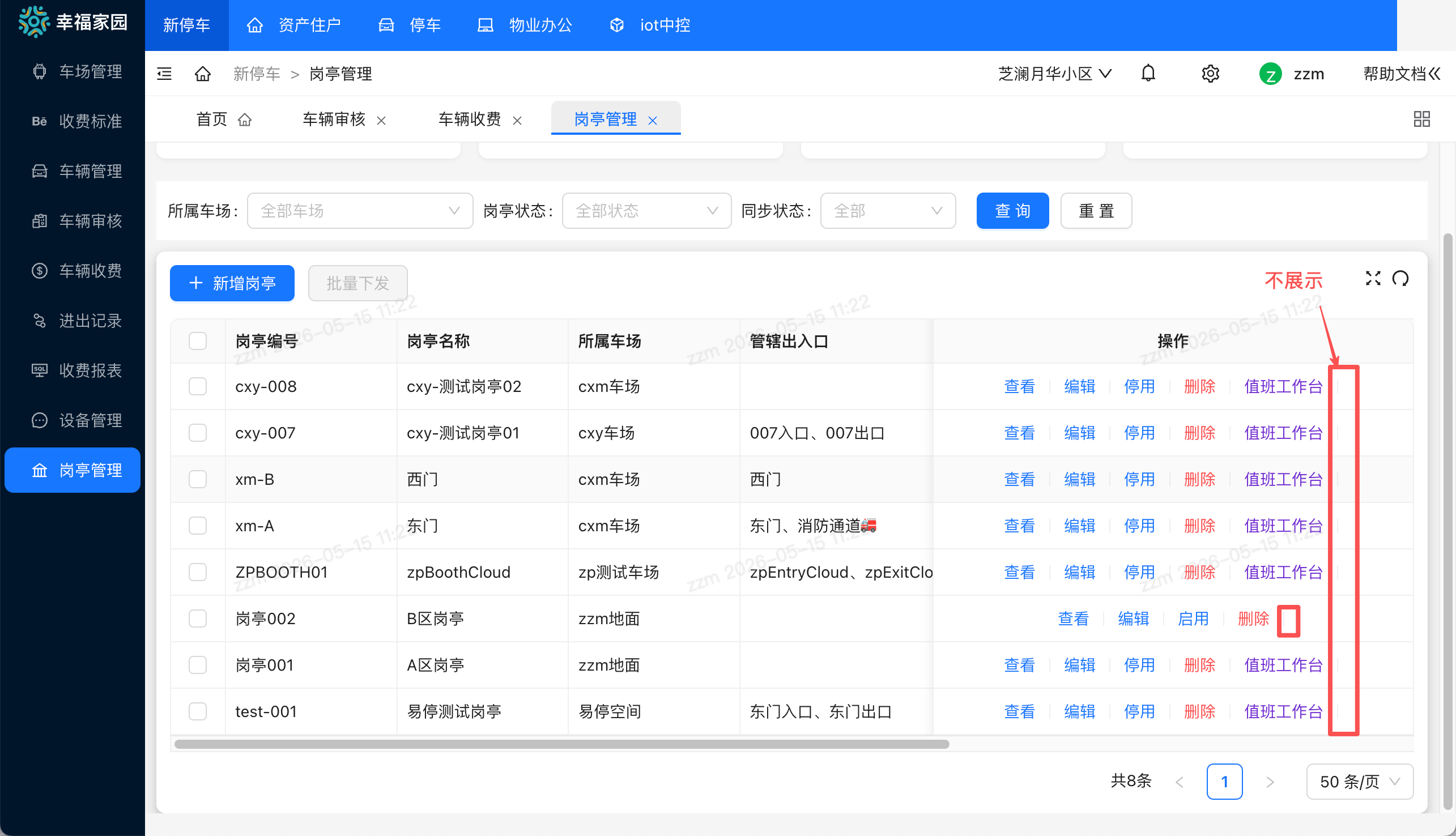Close the 车辆收费 tab
This screenshot has height=836, width=1456.
(517, 121)
